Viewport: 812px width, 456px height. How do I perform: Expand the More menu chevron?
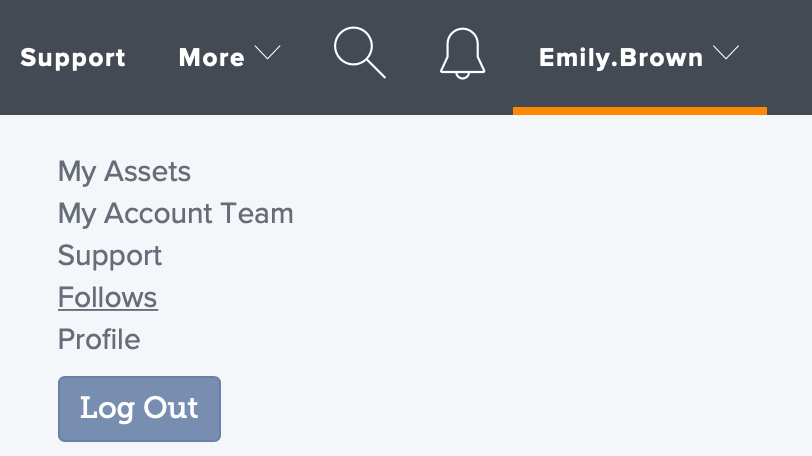click(267, 52)
